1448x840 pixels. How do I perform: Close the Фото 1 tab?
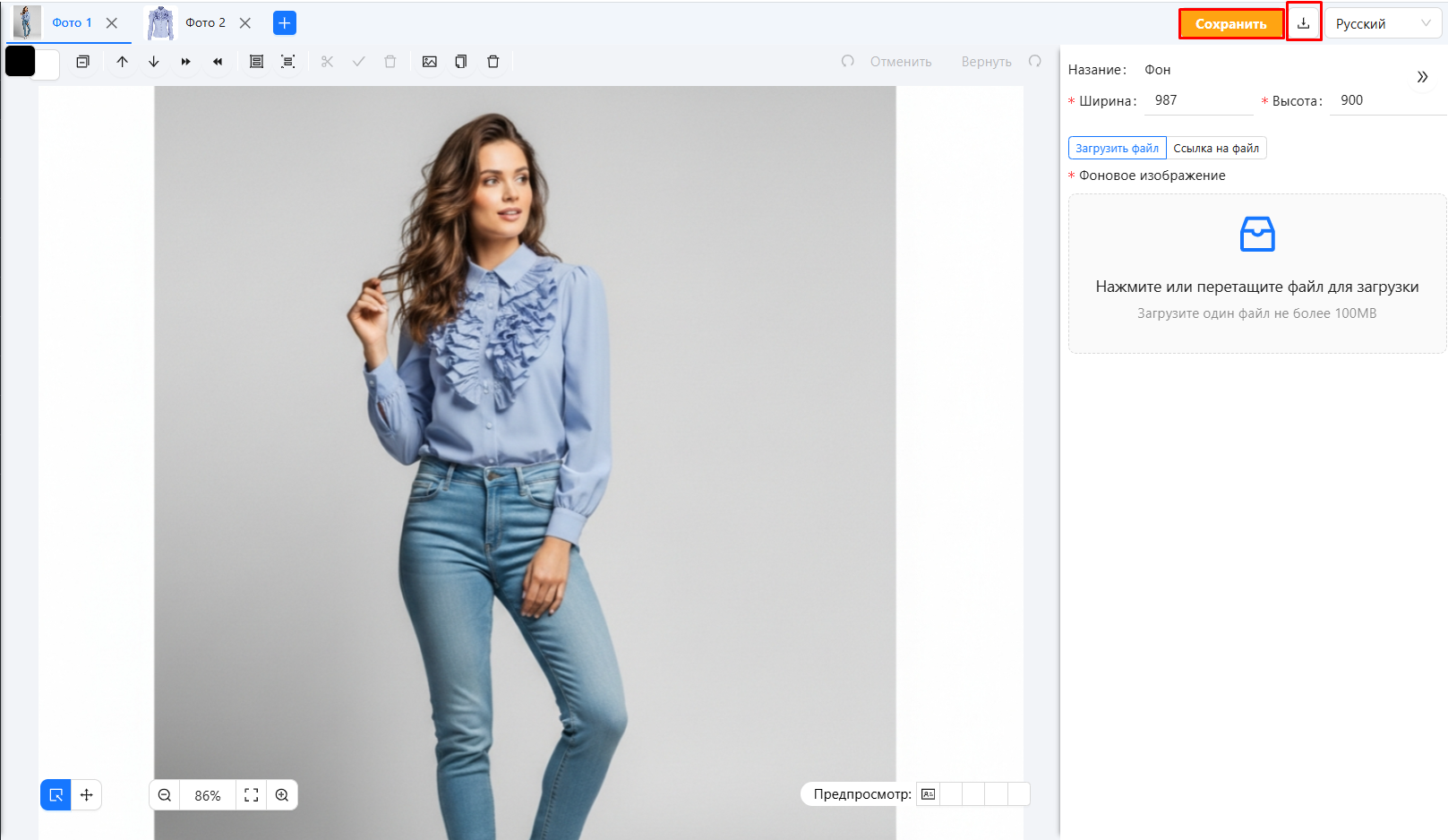click(112, 23)
